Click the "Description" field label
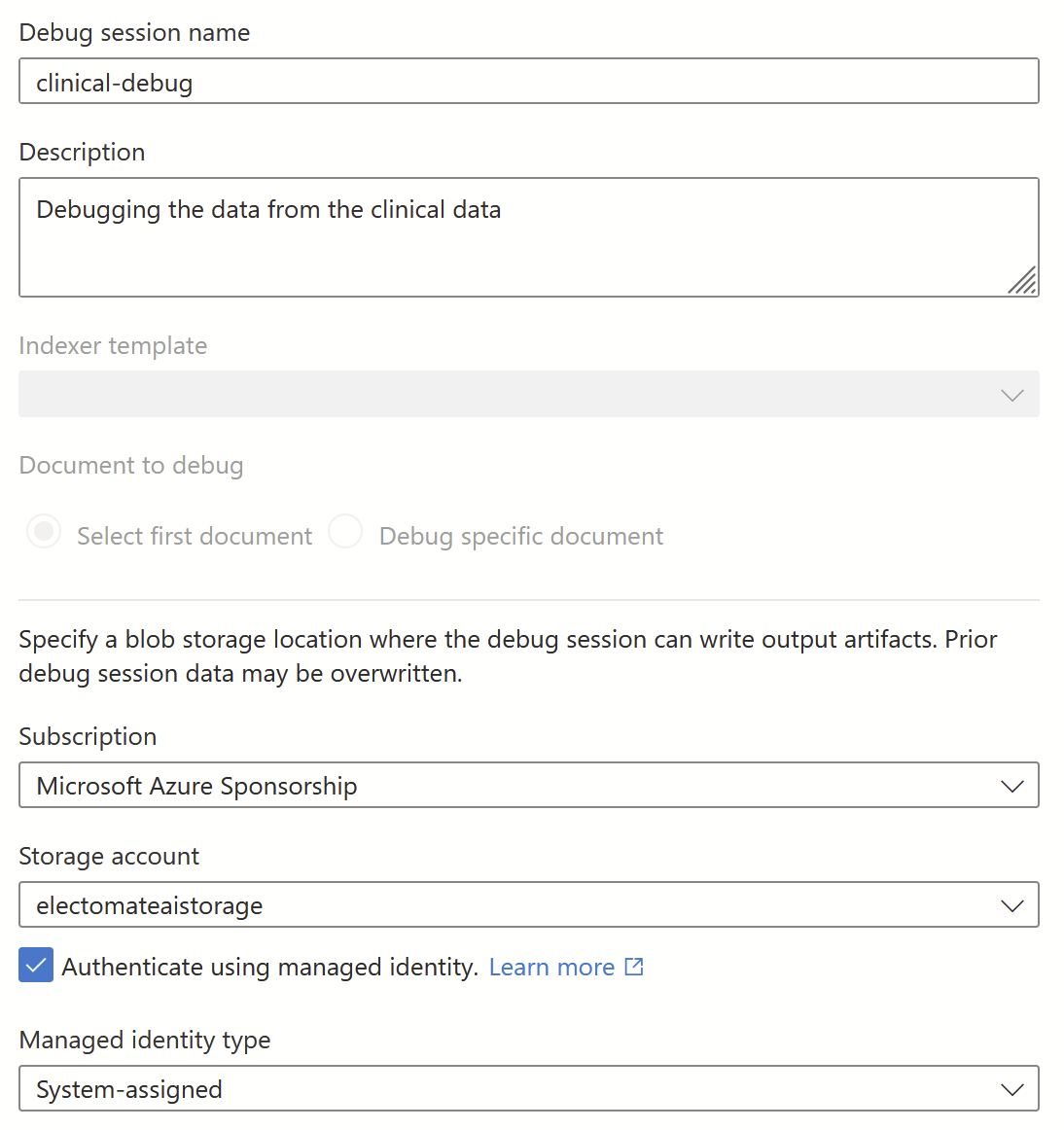 point(82,153)
